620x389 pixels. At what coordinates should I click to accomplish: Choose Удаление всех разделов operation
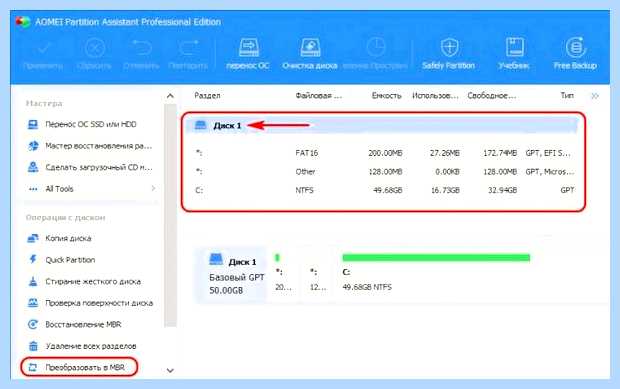pyautogui.click(x=81, y=346)
